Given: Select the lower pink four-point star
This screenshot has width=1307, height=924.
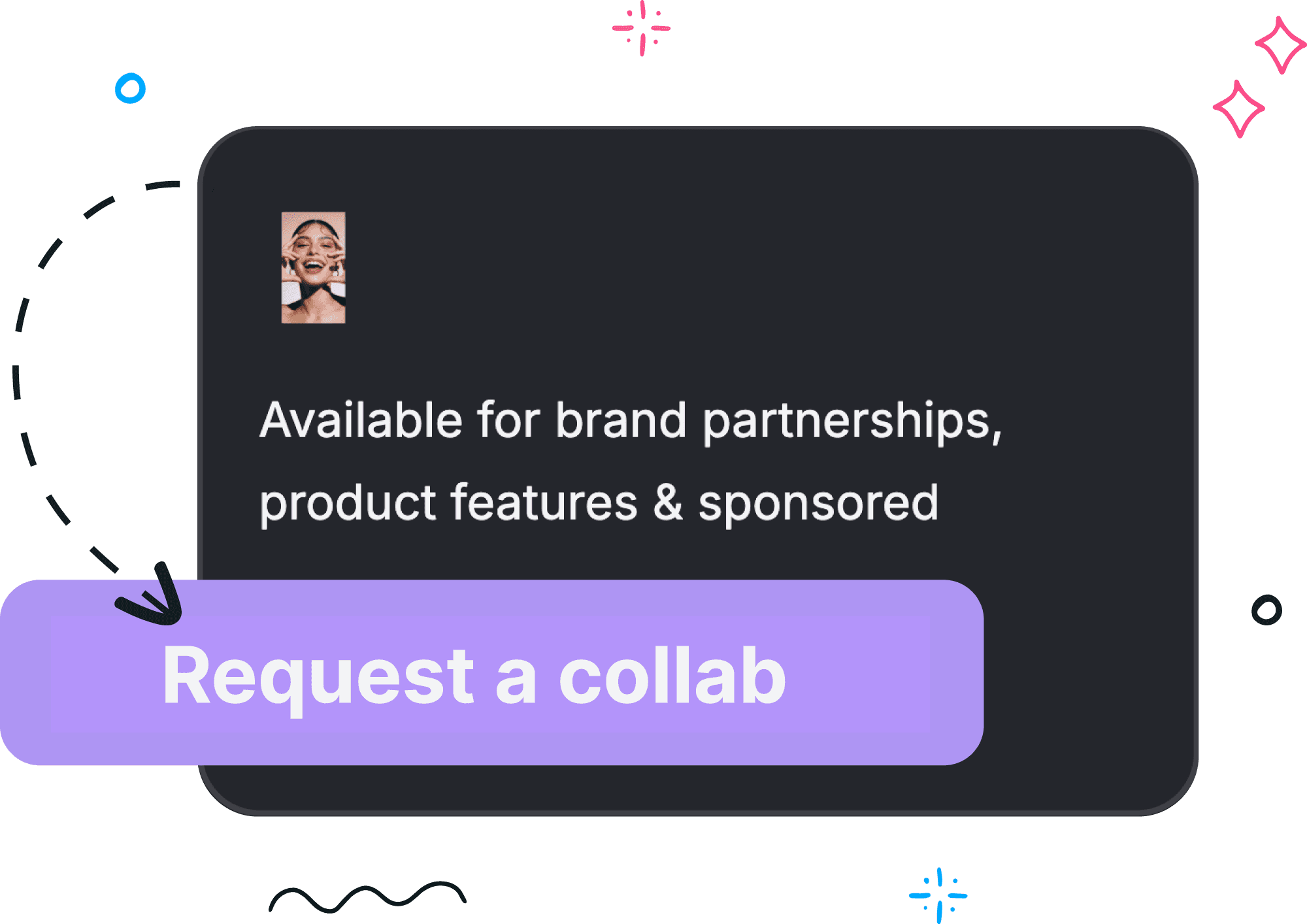Looking at the screenshot, I should 1238,108.
